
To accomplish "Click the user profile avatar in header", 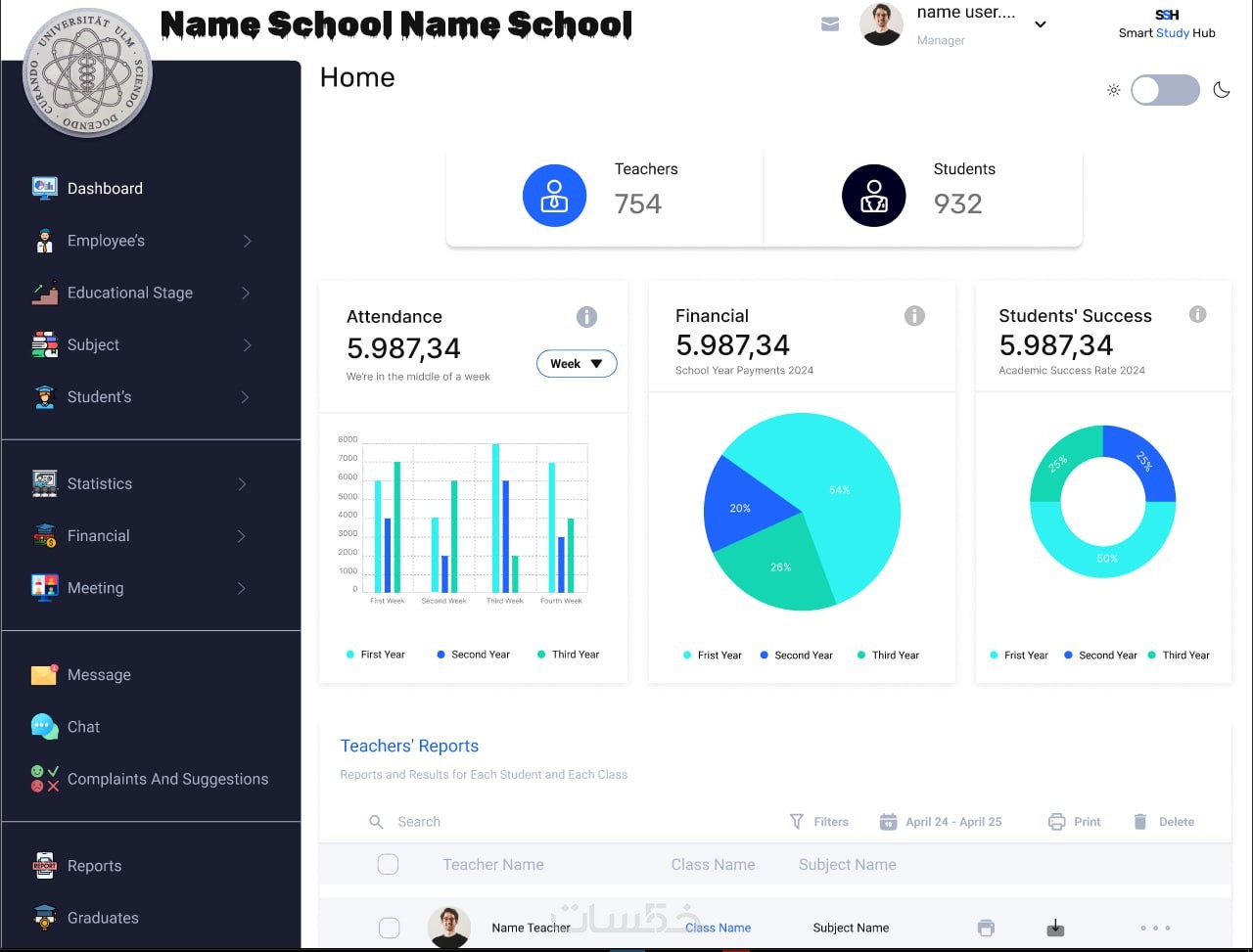I will 881,24.
